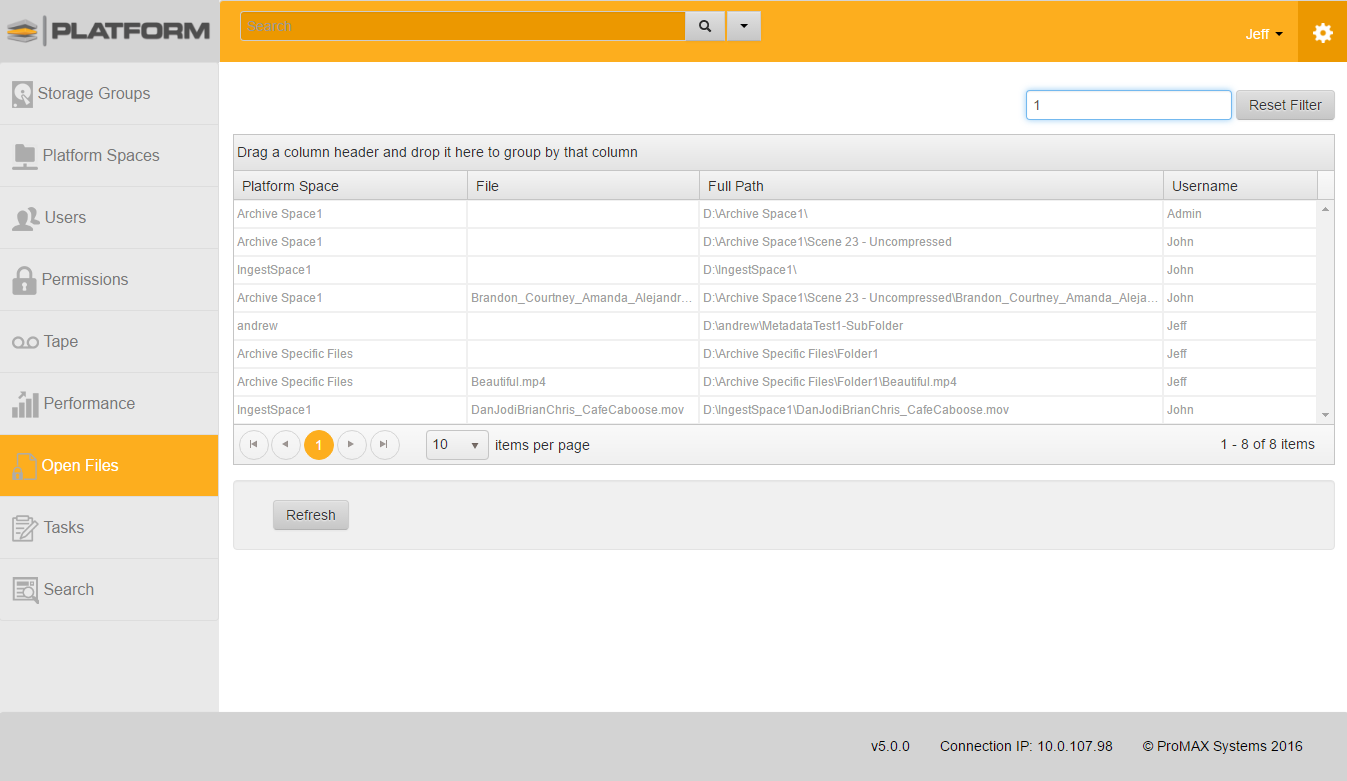The height and width of the screenshot is (781, 1347).
Task: Click the sidebar Search magnifier-window icon
Action: (25, 590)
